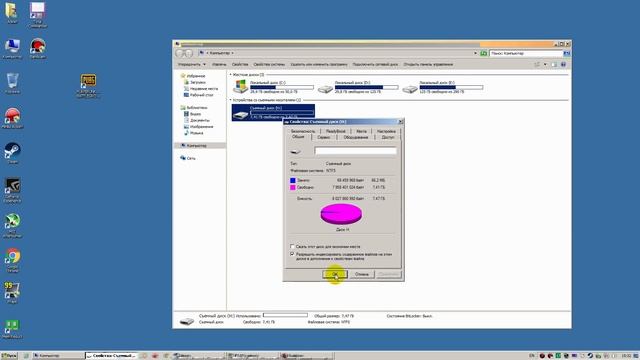The image size is (640, 360).
Task: Open the Упорядочить dropdown menu
Action: [x=191, y=64]
